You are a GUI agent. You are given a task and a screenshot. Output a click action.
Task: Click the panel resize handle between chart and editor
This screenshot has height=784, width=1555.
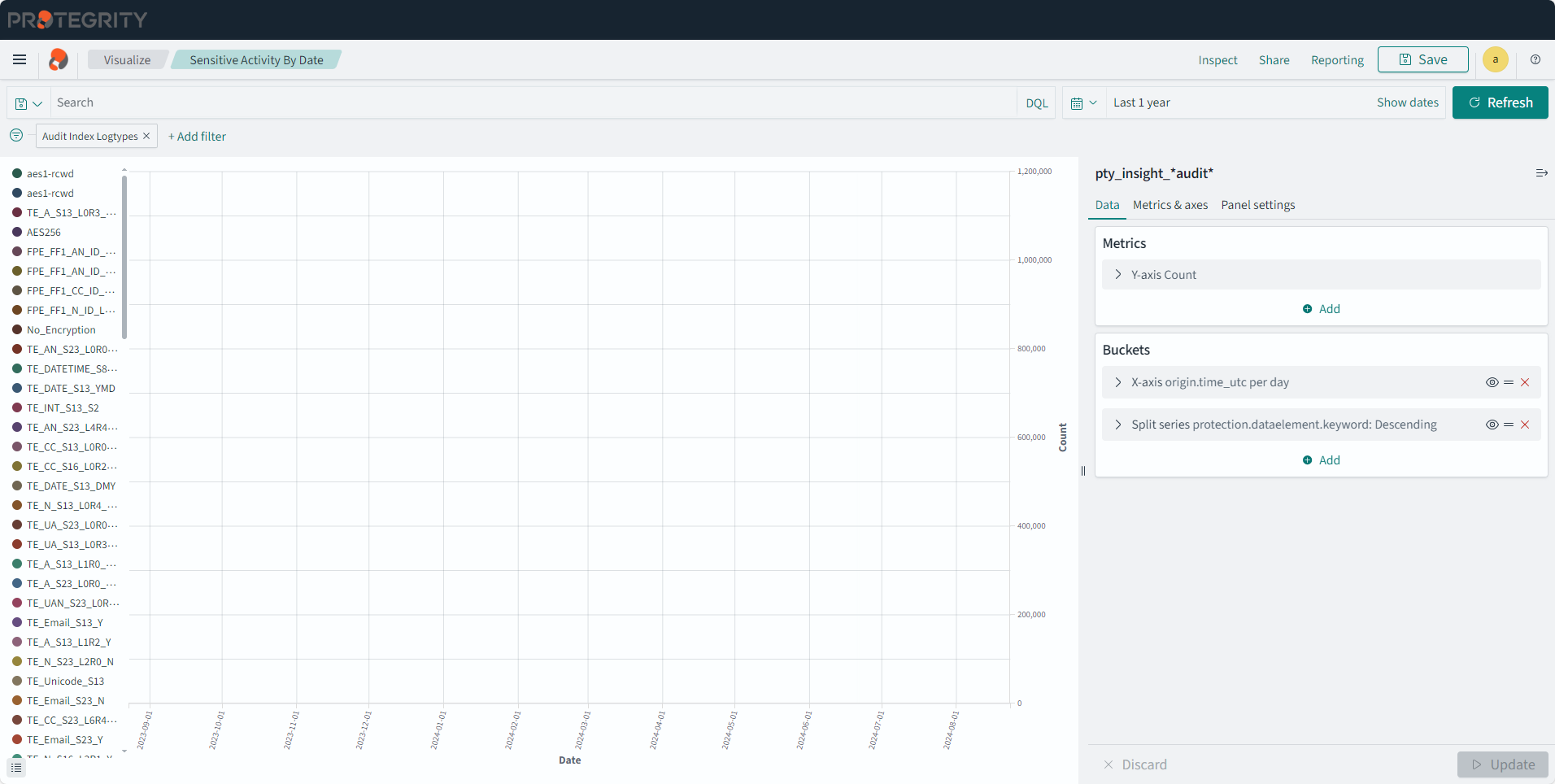tap(1083, 470)
